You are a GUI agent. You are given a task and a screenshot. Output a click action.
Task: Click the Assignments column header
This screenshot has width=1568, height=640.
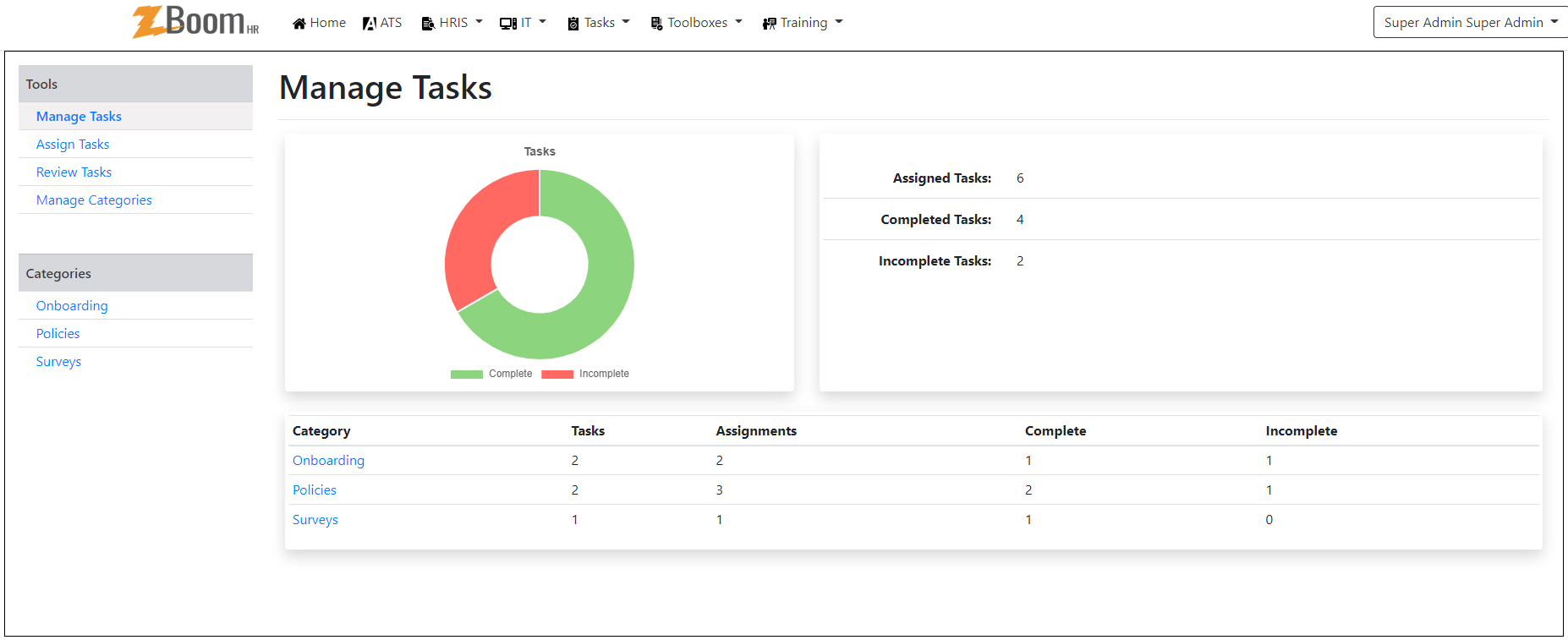pyautogui.click(x=756, y=431)
